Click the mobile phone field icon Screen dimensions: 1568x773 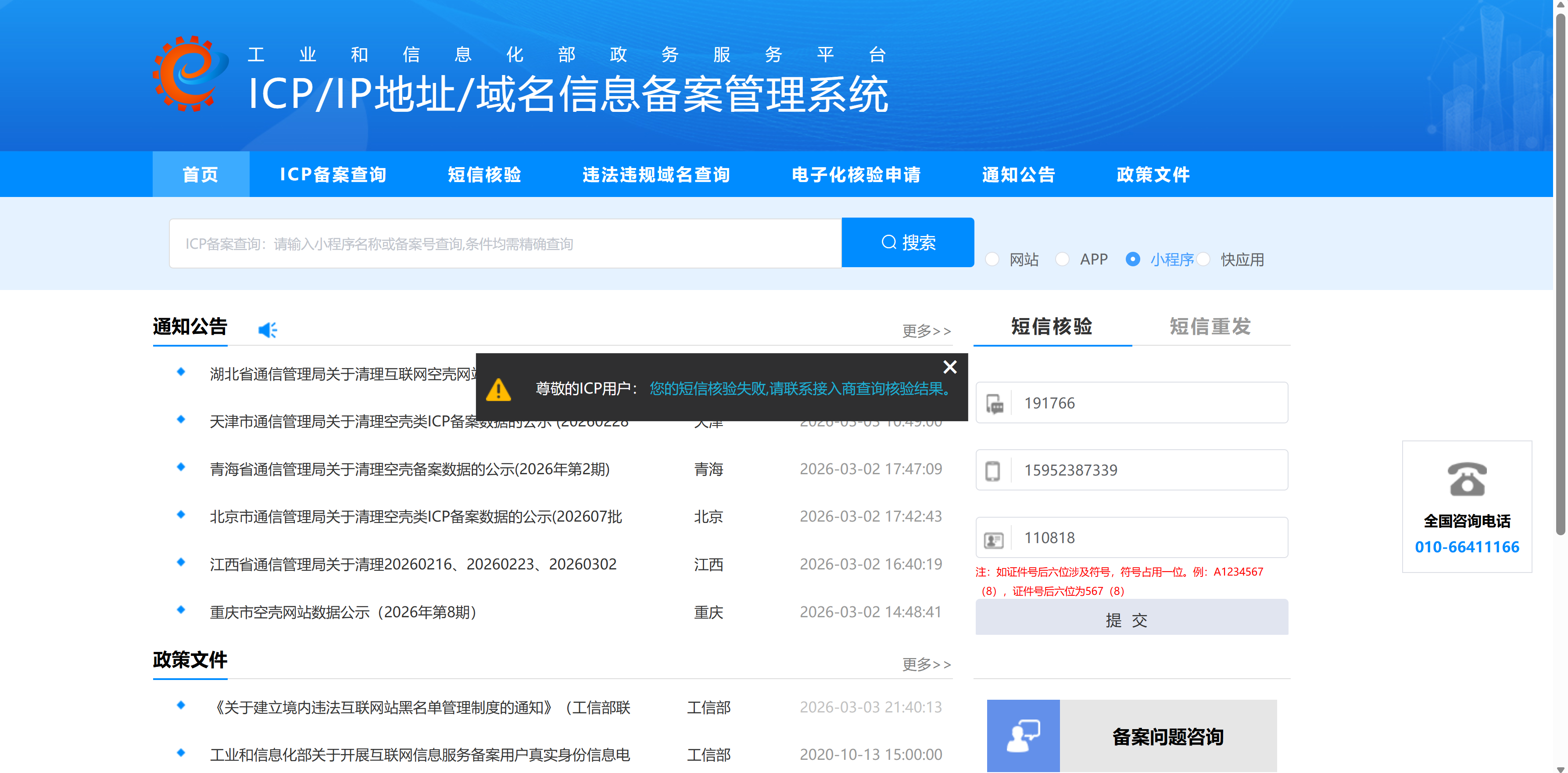click(993, 470)
